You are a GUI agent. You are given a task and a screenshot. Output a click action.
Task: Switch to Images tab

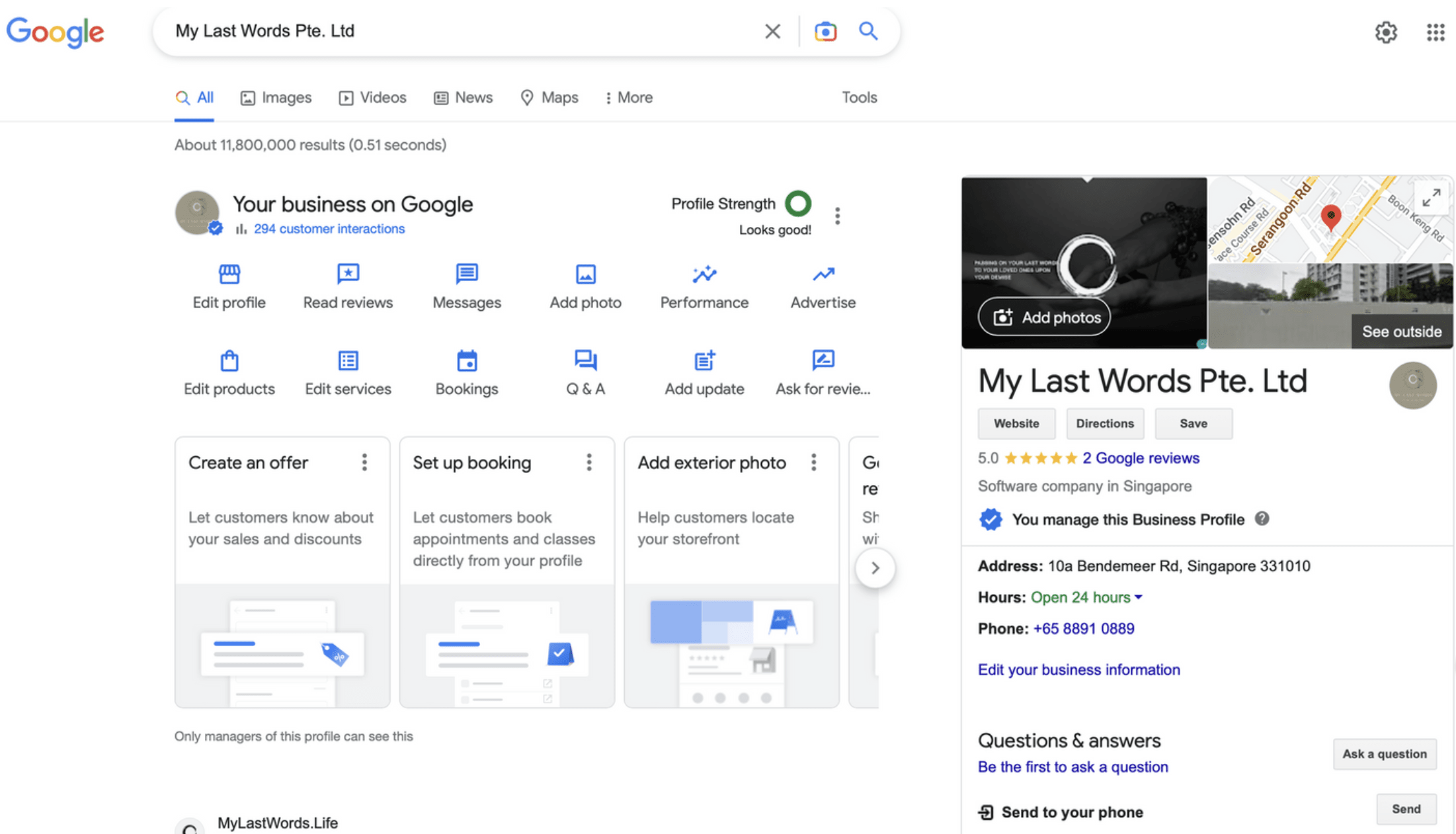click(276, 98)
